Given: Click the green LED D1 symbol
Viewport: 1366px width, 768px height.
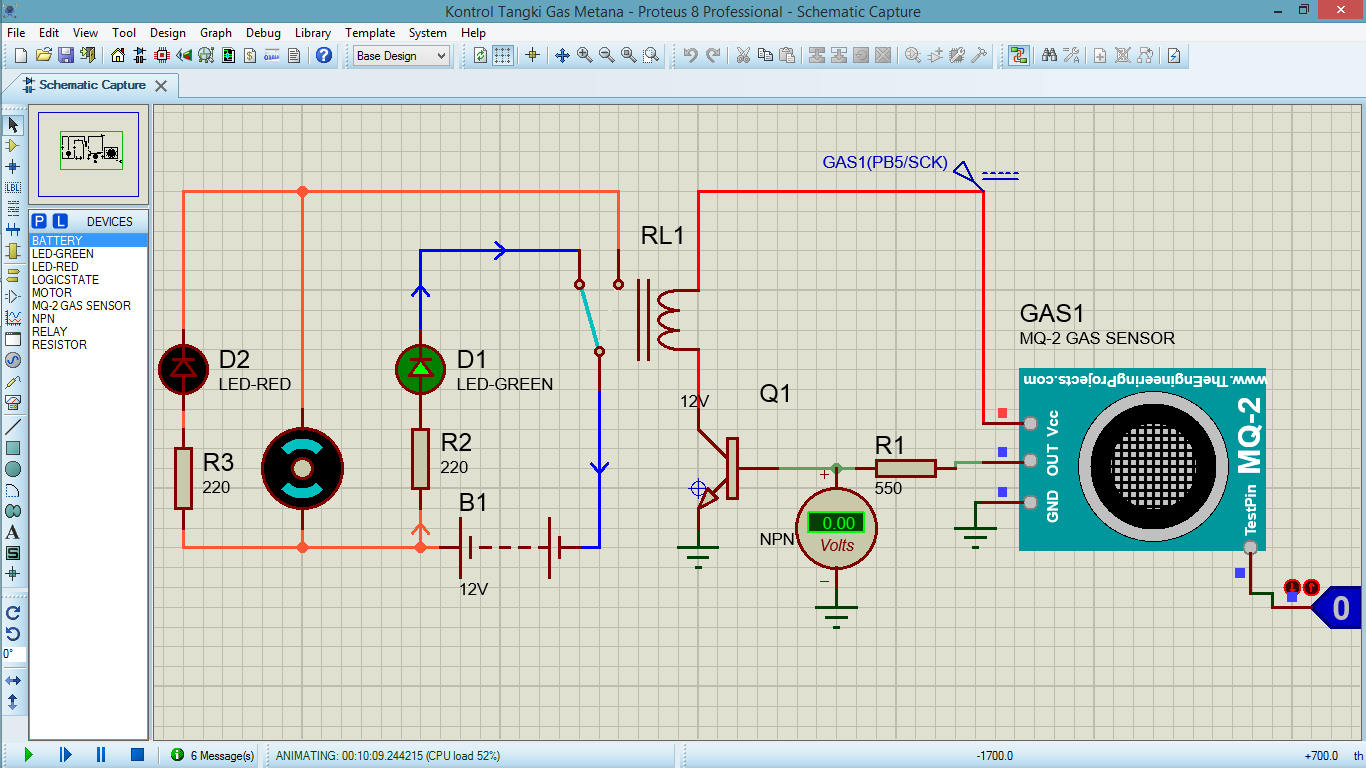Looking at the screenshot, I should click(420, 367).
